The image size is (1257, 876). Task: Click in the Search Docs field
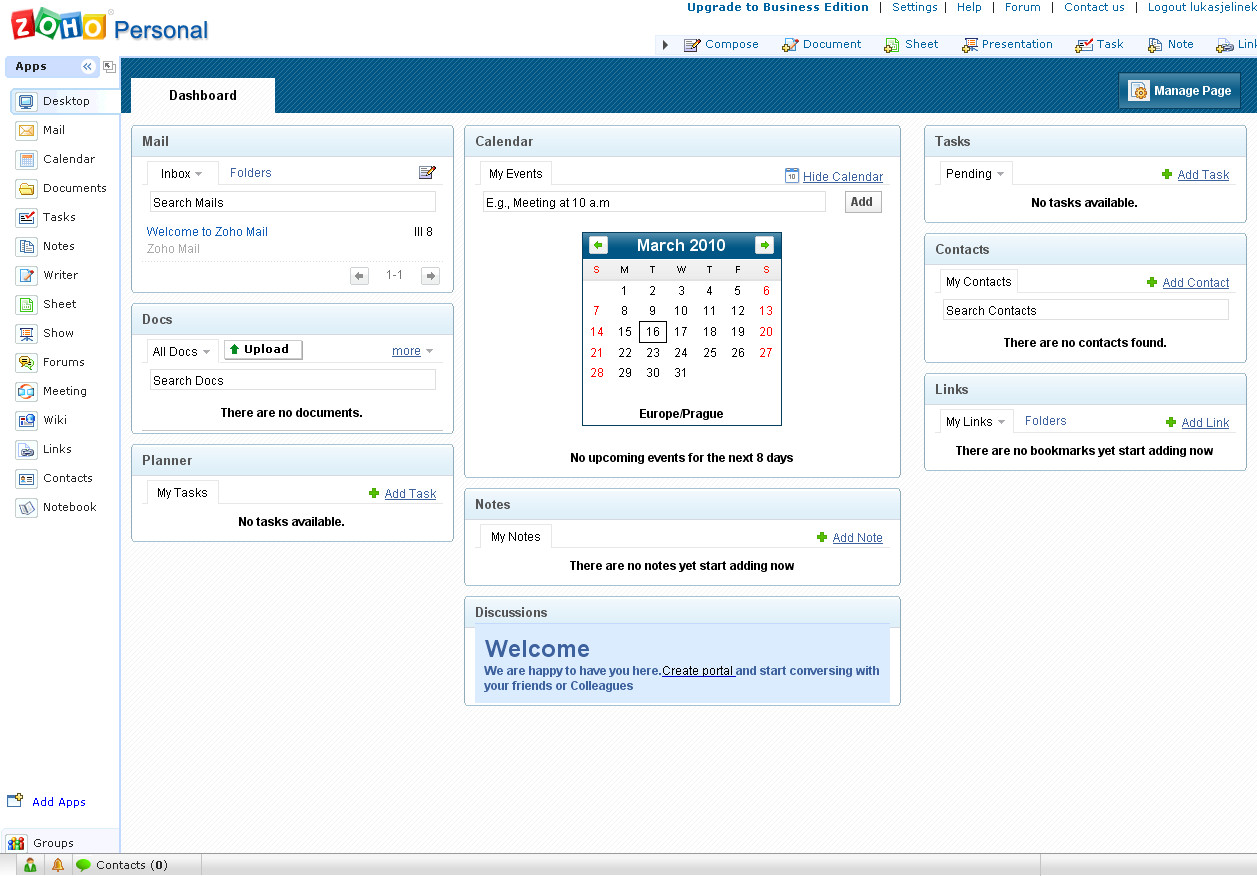(x=293, y=380)
